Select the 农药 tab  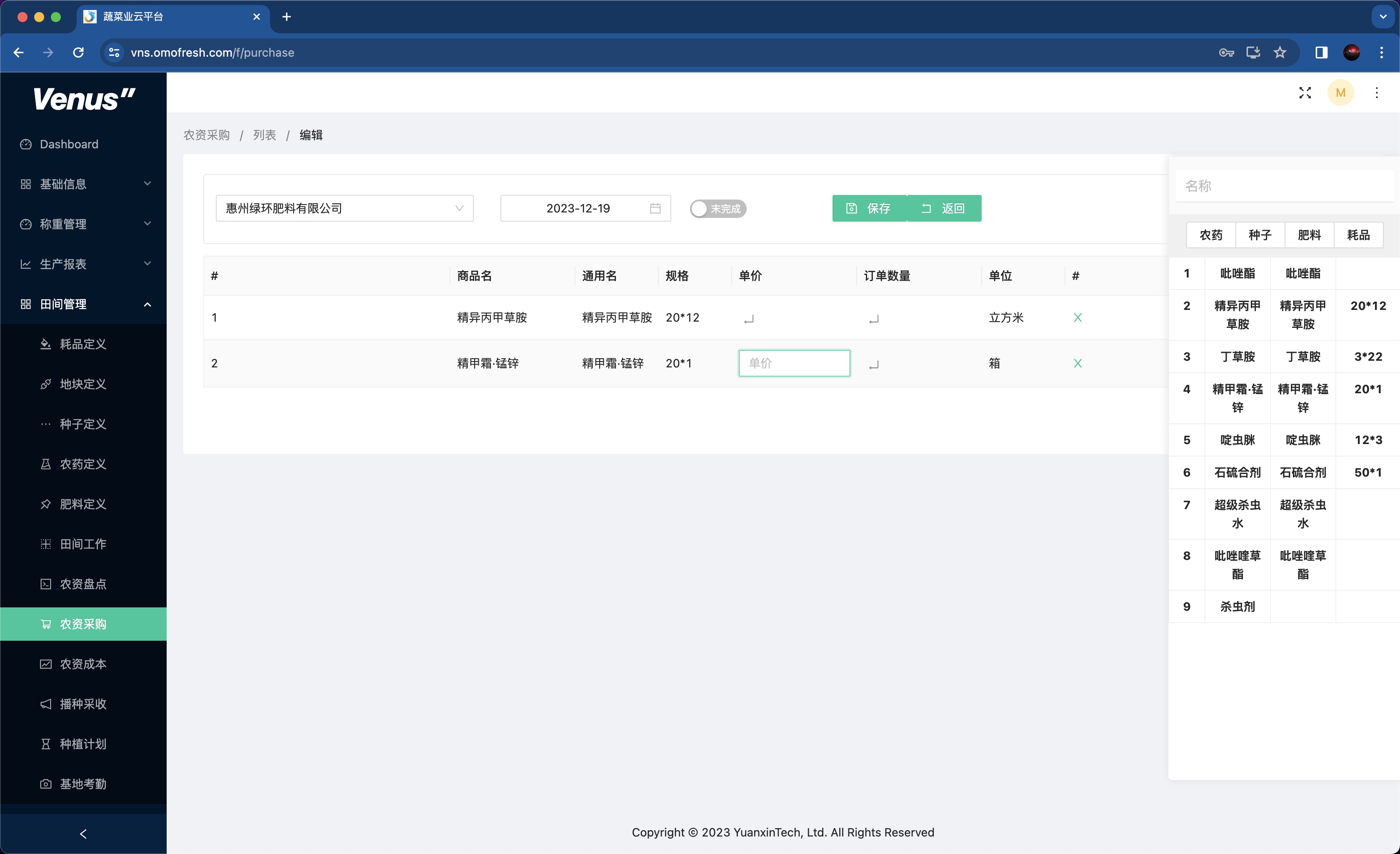point(1211,235)
